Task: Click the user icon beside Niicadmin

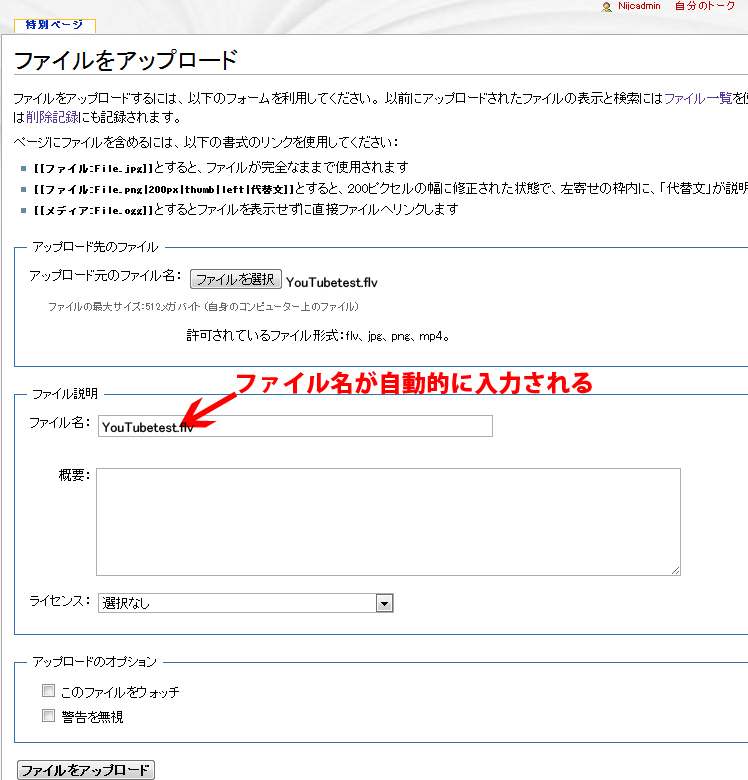Action: pyautogui.click(x=606, y=7)
